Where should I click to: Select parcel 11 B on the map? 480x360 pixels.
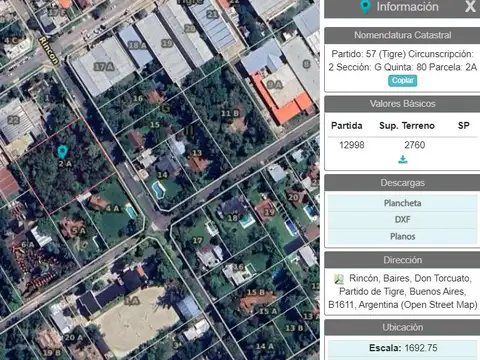[230, 113]
